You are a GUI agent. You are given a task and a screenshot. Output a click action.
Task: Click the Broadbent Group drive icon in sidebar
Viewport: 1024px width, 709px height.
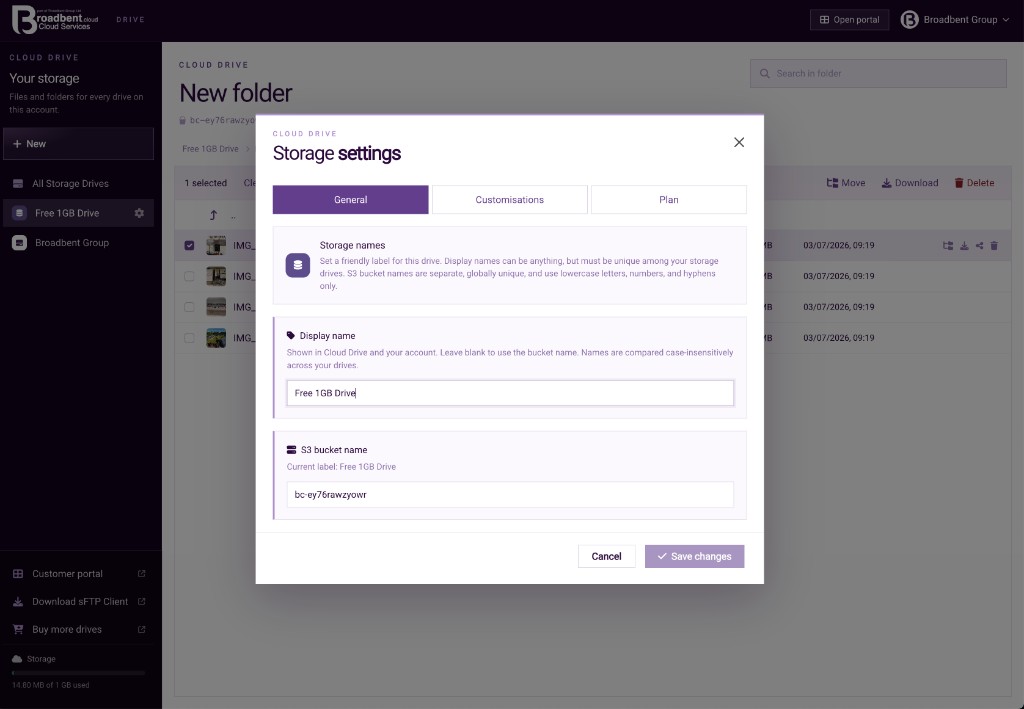20,243
